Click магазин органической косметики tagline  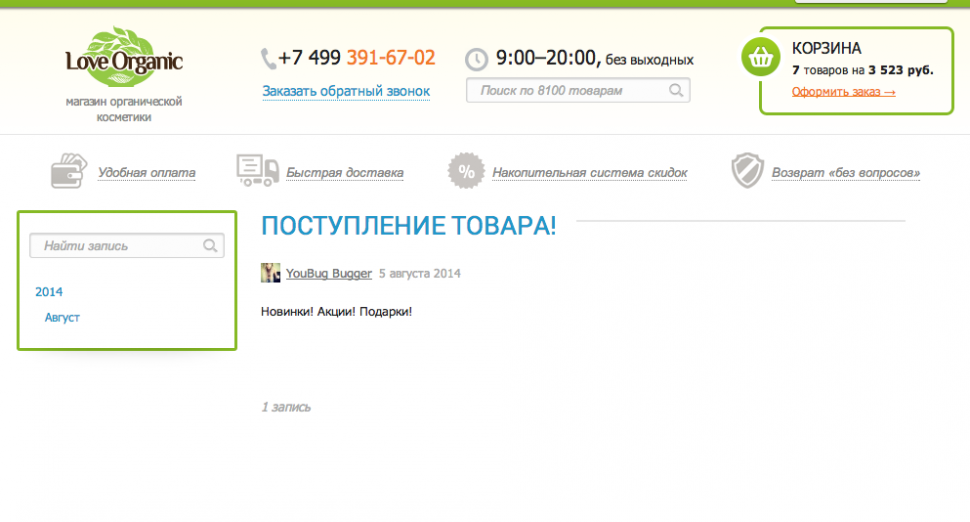[x=124, y=109]
